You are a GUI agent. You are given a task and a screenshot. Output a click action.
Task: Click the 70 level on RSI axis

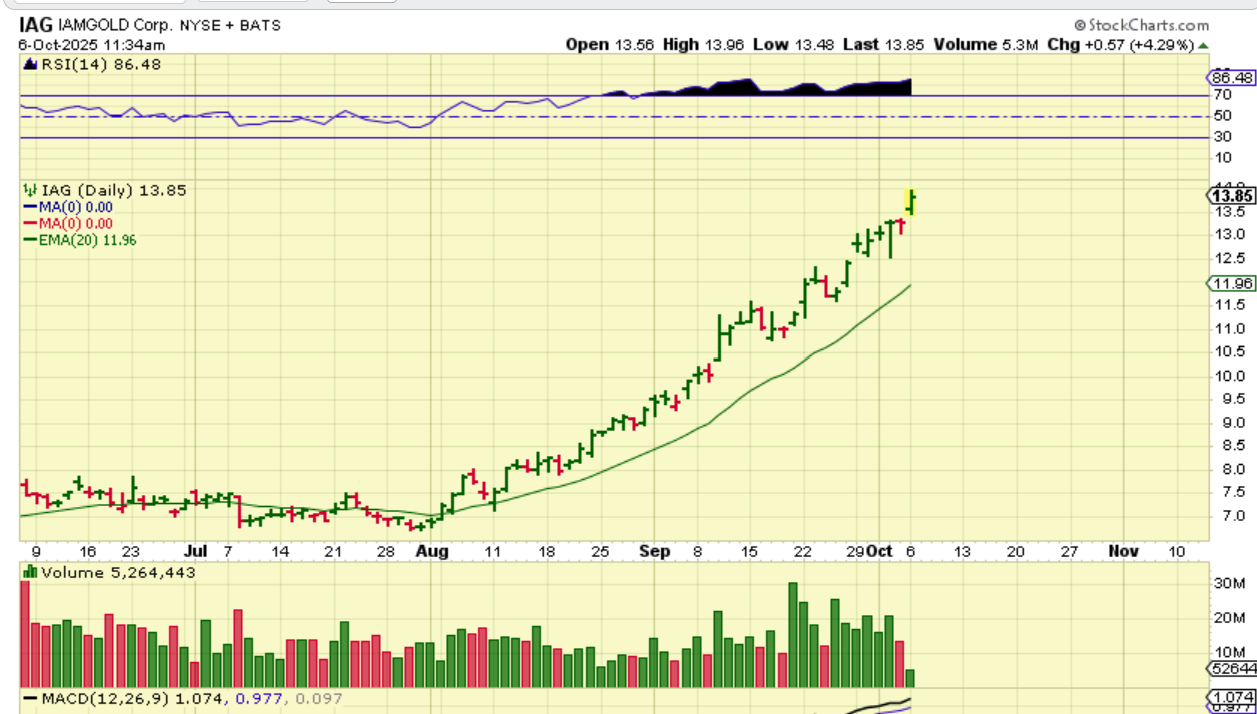[1221, 96]
